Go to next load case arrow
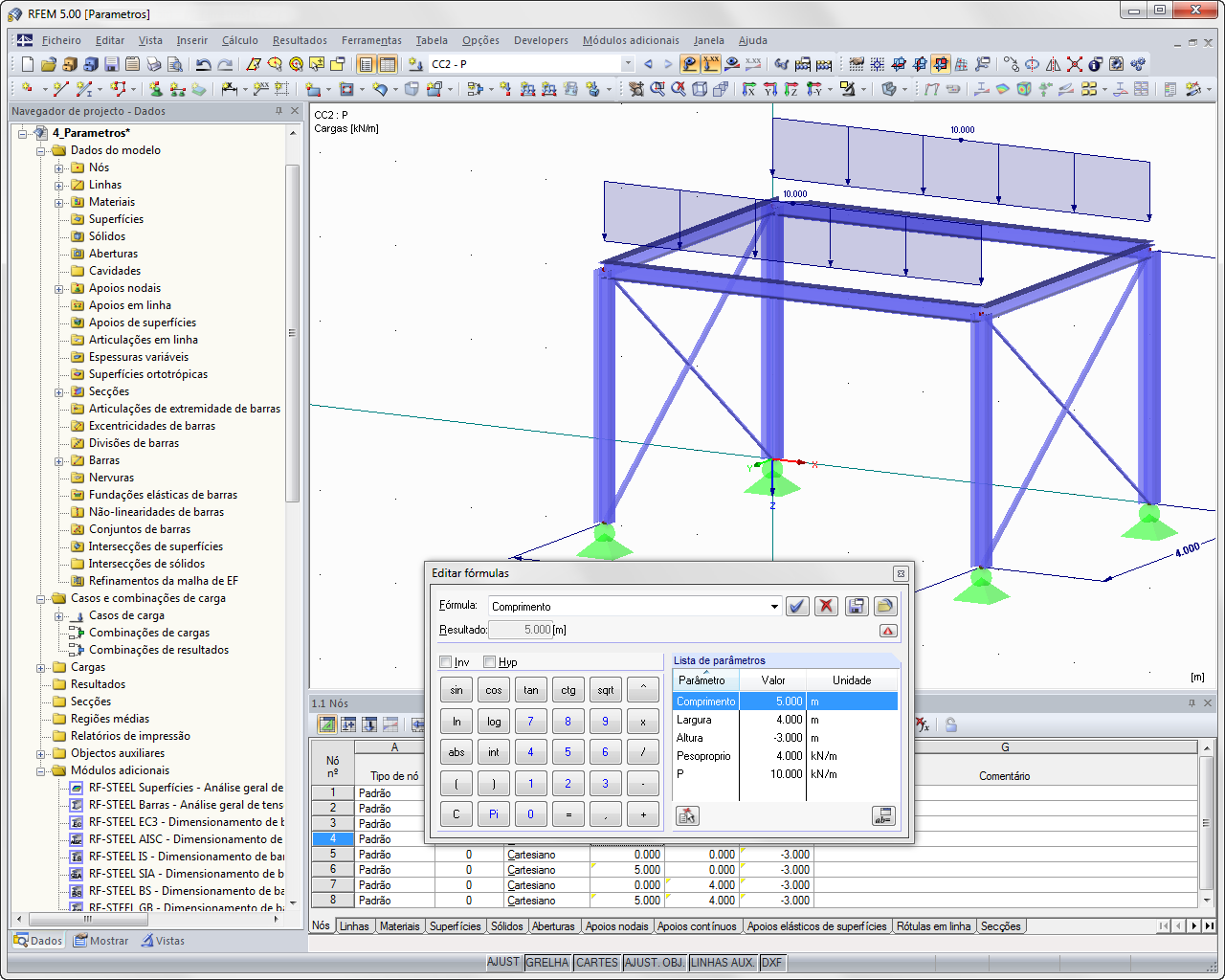Viewport: 1225px width, 980px height. coord(668,64)
